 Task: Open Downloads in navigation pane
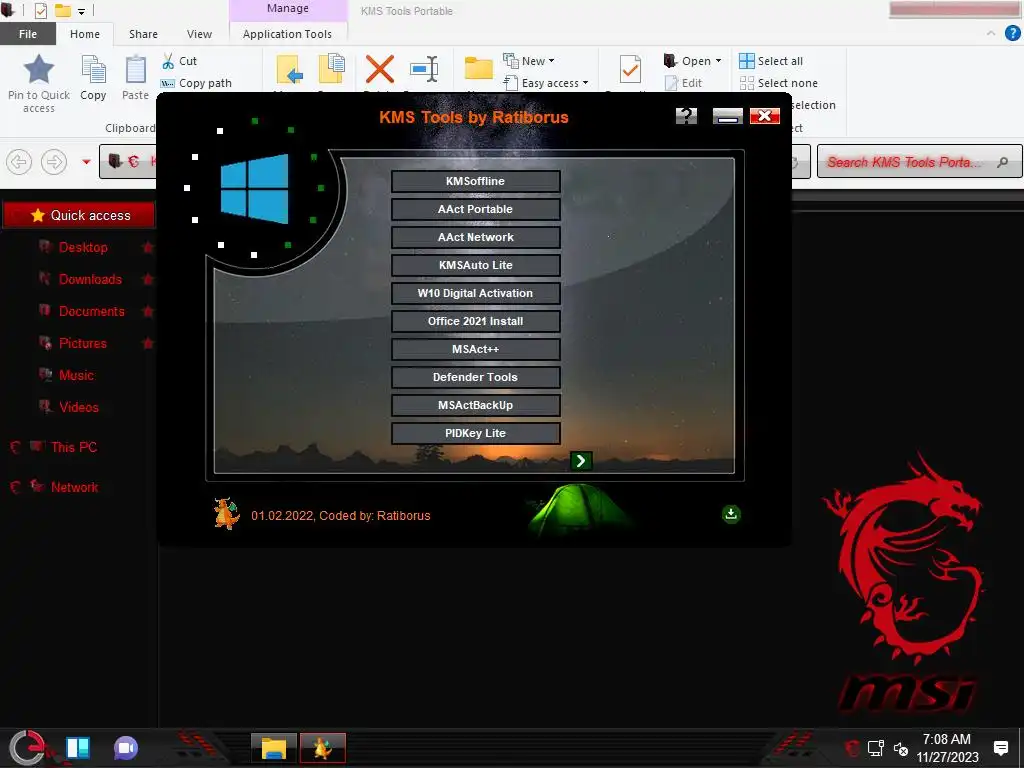pos(90,280)
